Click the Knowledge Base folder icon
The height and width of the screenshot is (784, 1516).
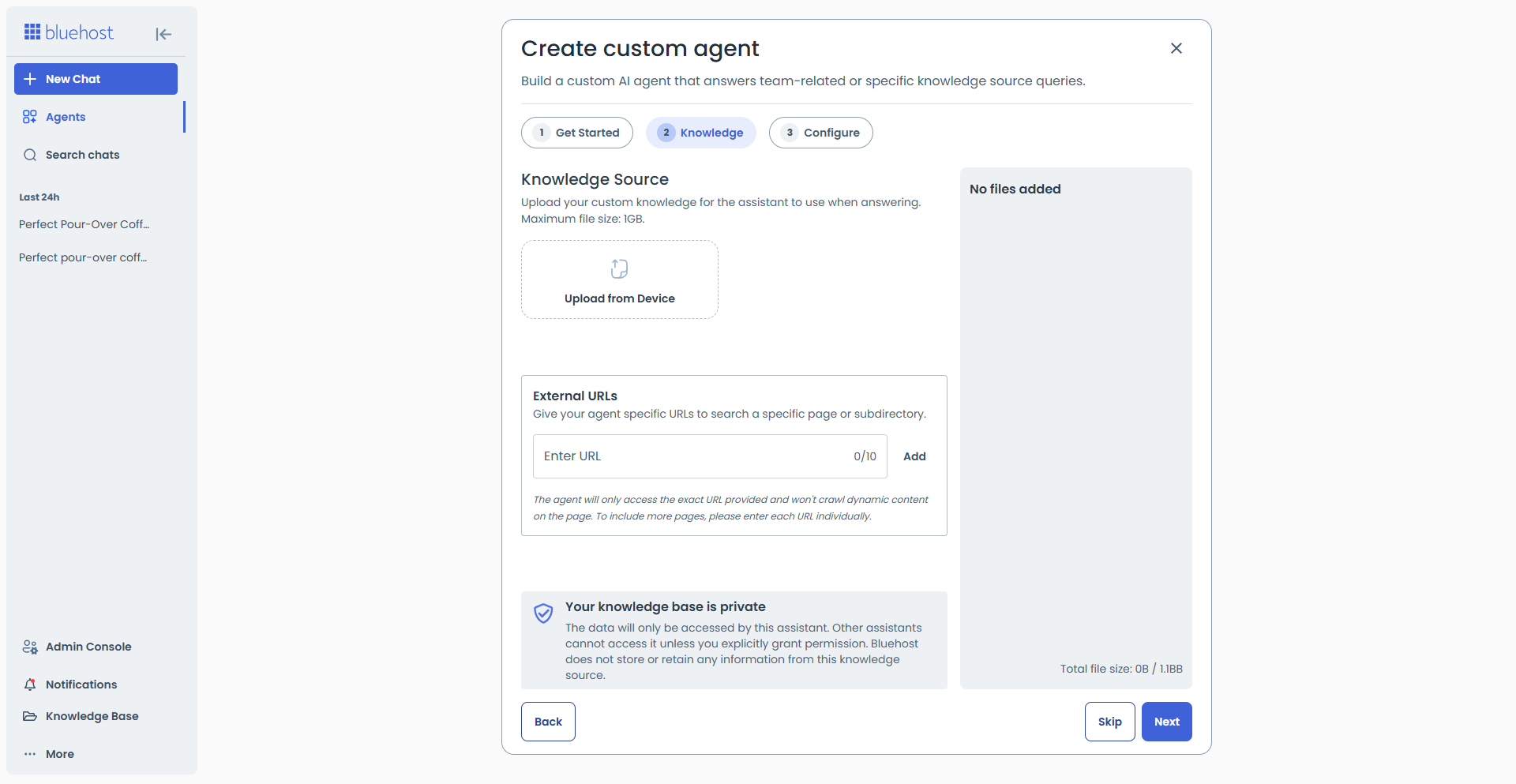(30, 716)
